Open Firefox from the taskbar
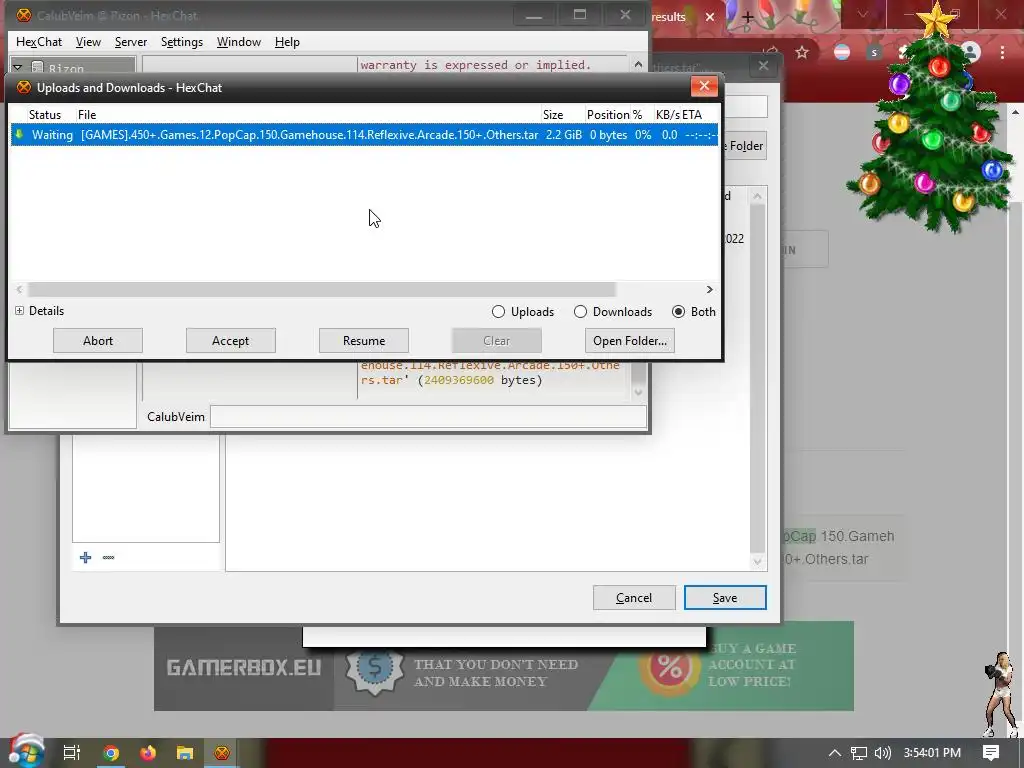This screenshot has height=768, width=1024. tap(148, 753)
